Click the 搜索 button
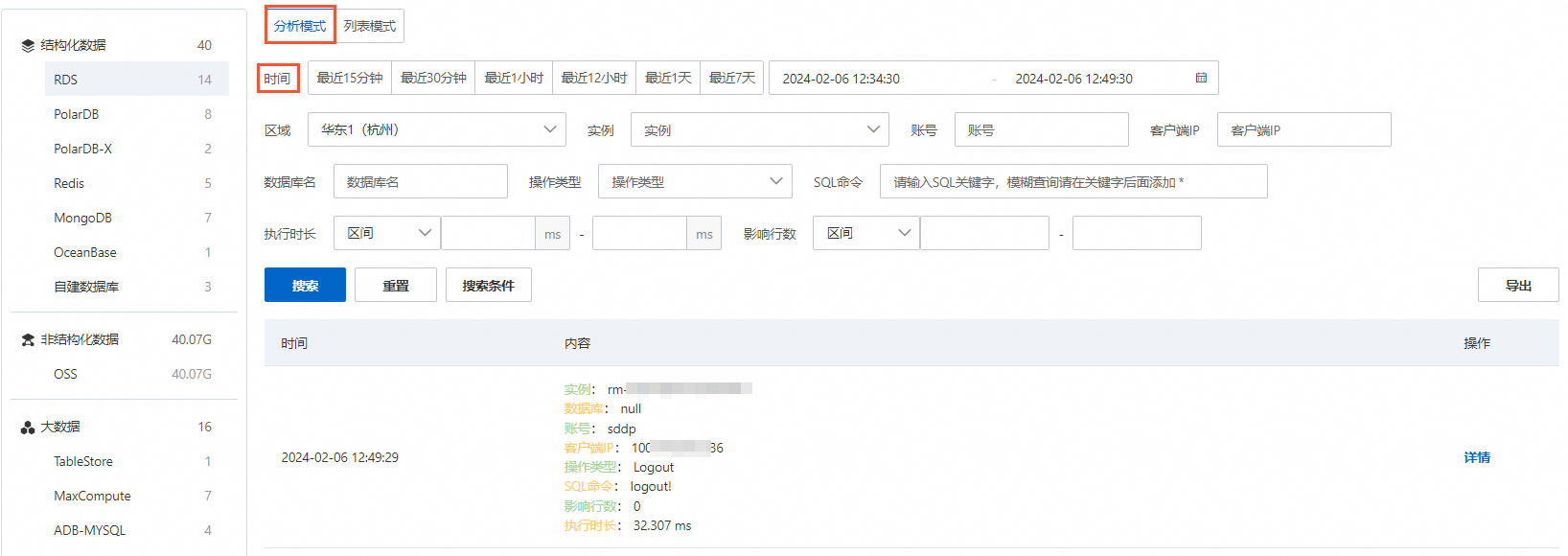 (305, 285)
